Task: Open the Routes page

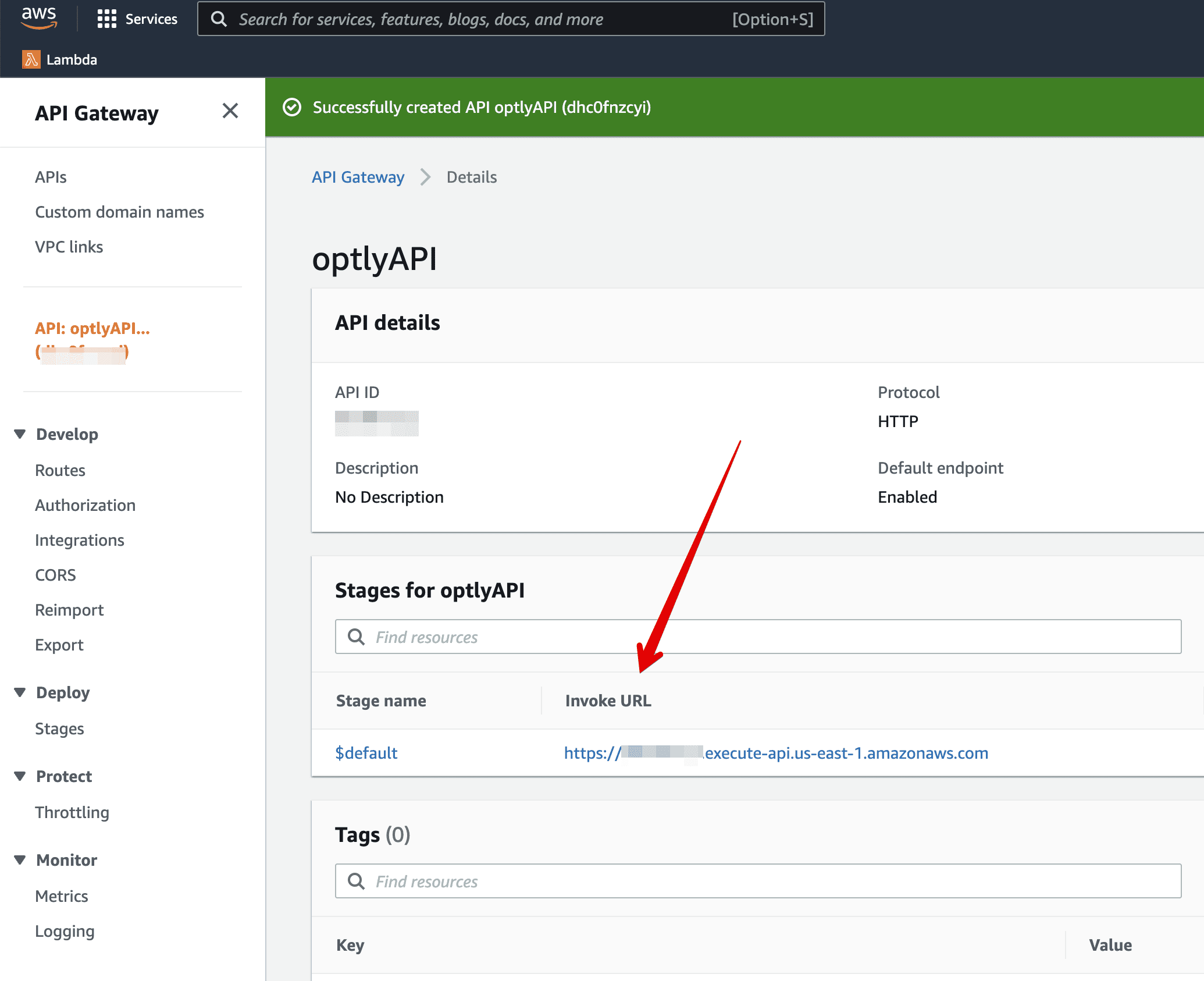Action: click(60, 470)
